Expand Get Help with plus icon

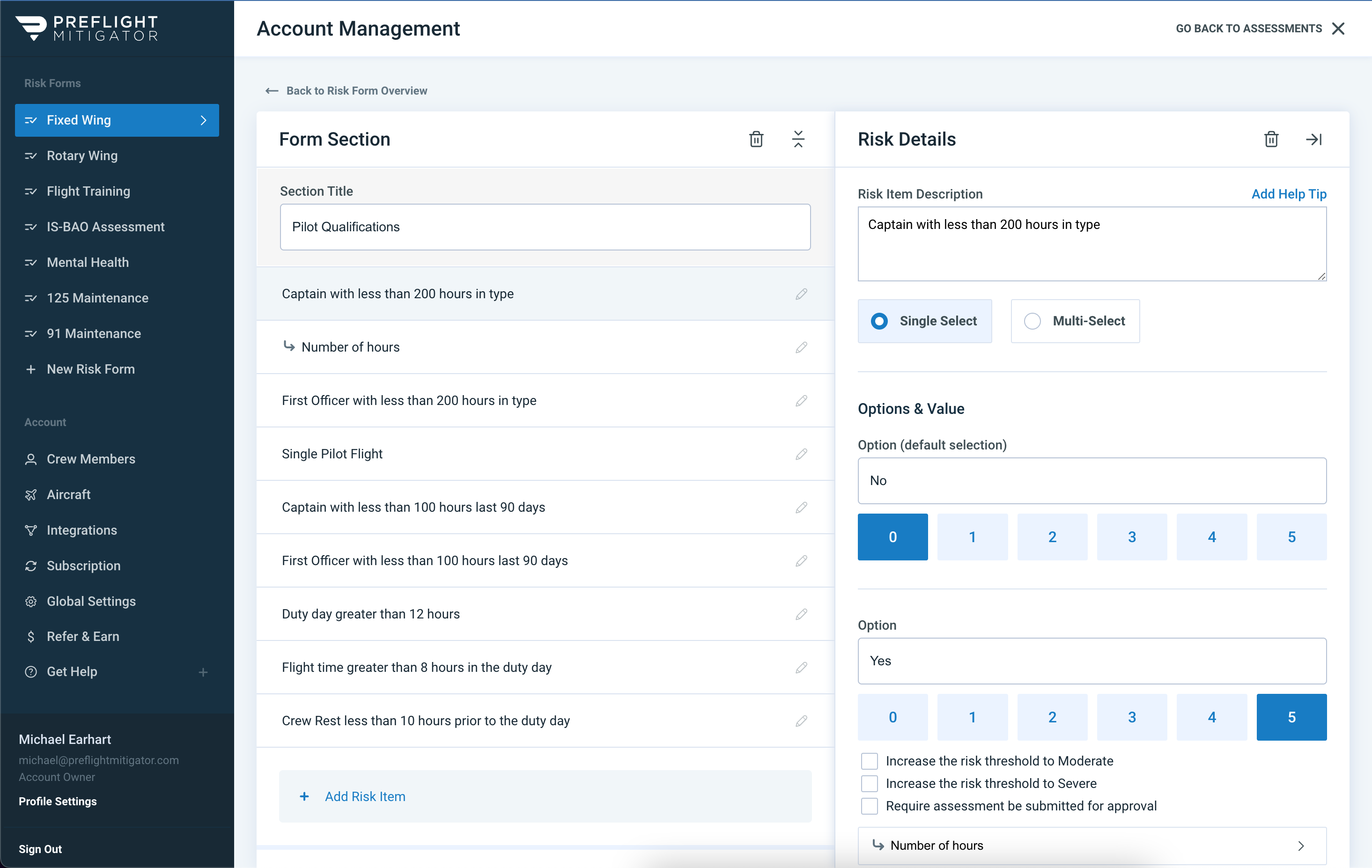203,672
